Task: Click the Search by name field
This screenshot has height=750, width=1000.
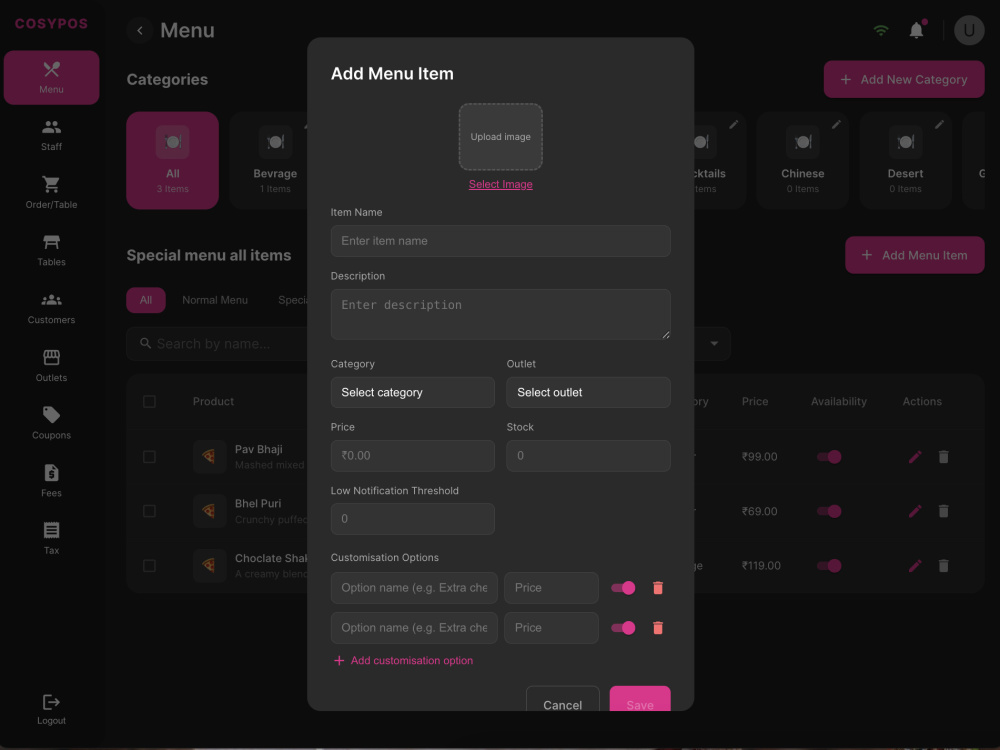Action: click(217, 344)
